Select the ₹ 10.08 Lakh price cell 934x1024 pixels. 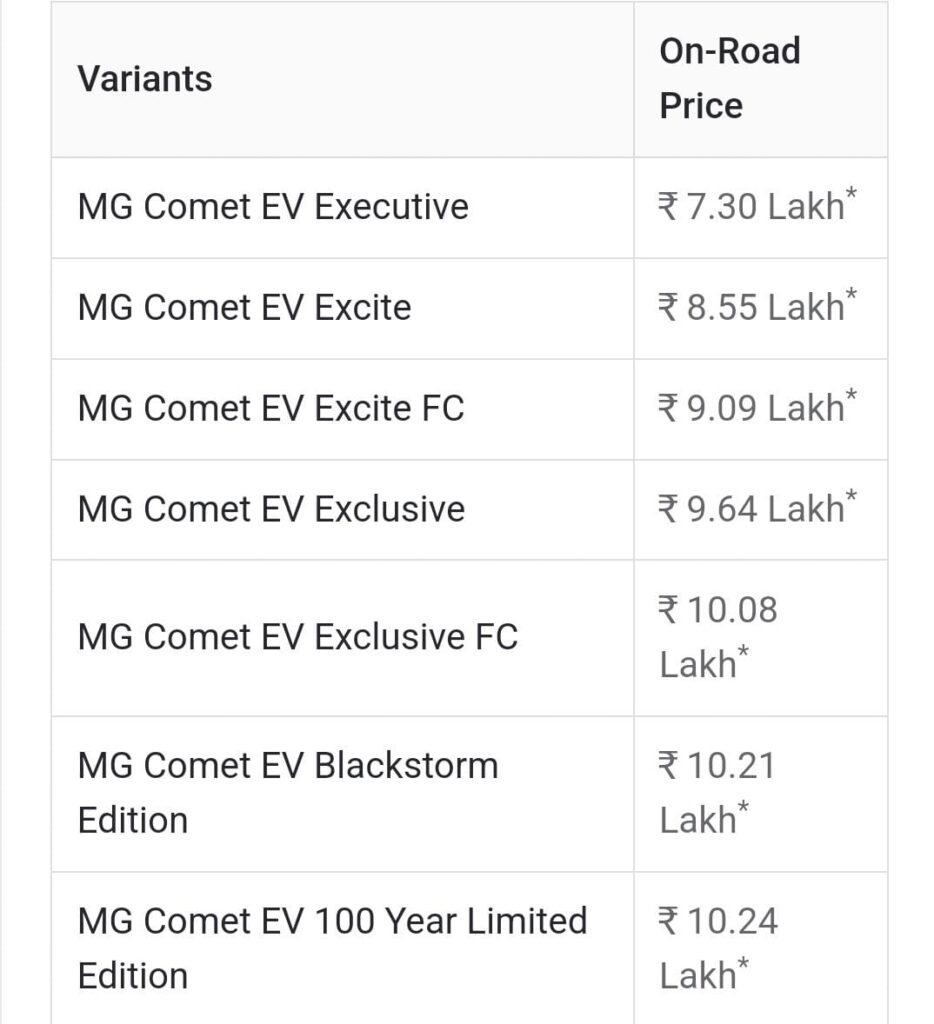(x=717, y=637)
